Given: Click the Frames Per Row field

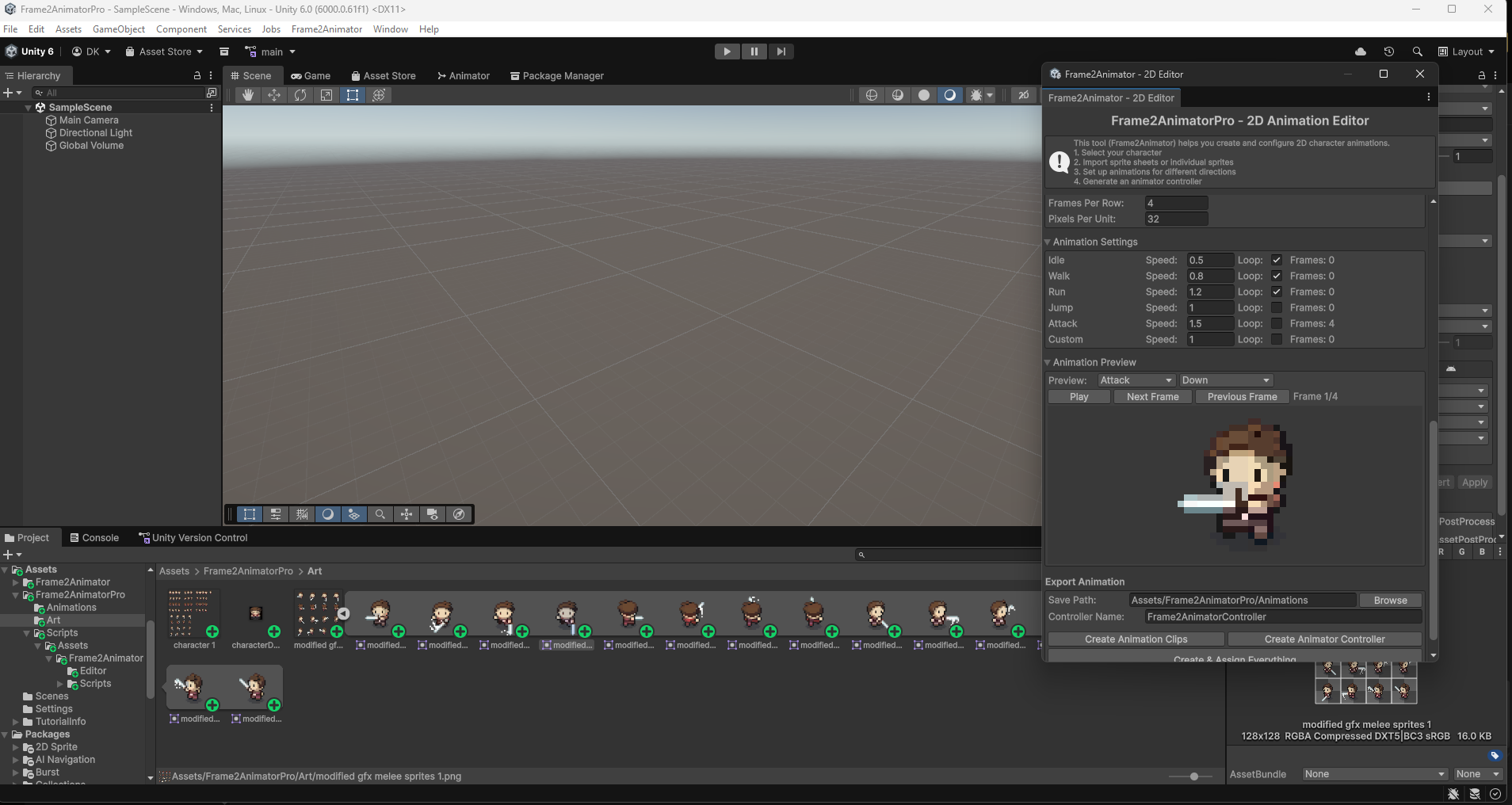Looking at the screenshot, I should coord(1176,203).
